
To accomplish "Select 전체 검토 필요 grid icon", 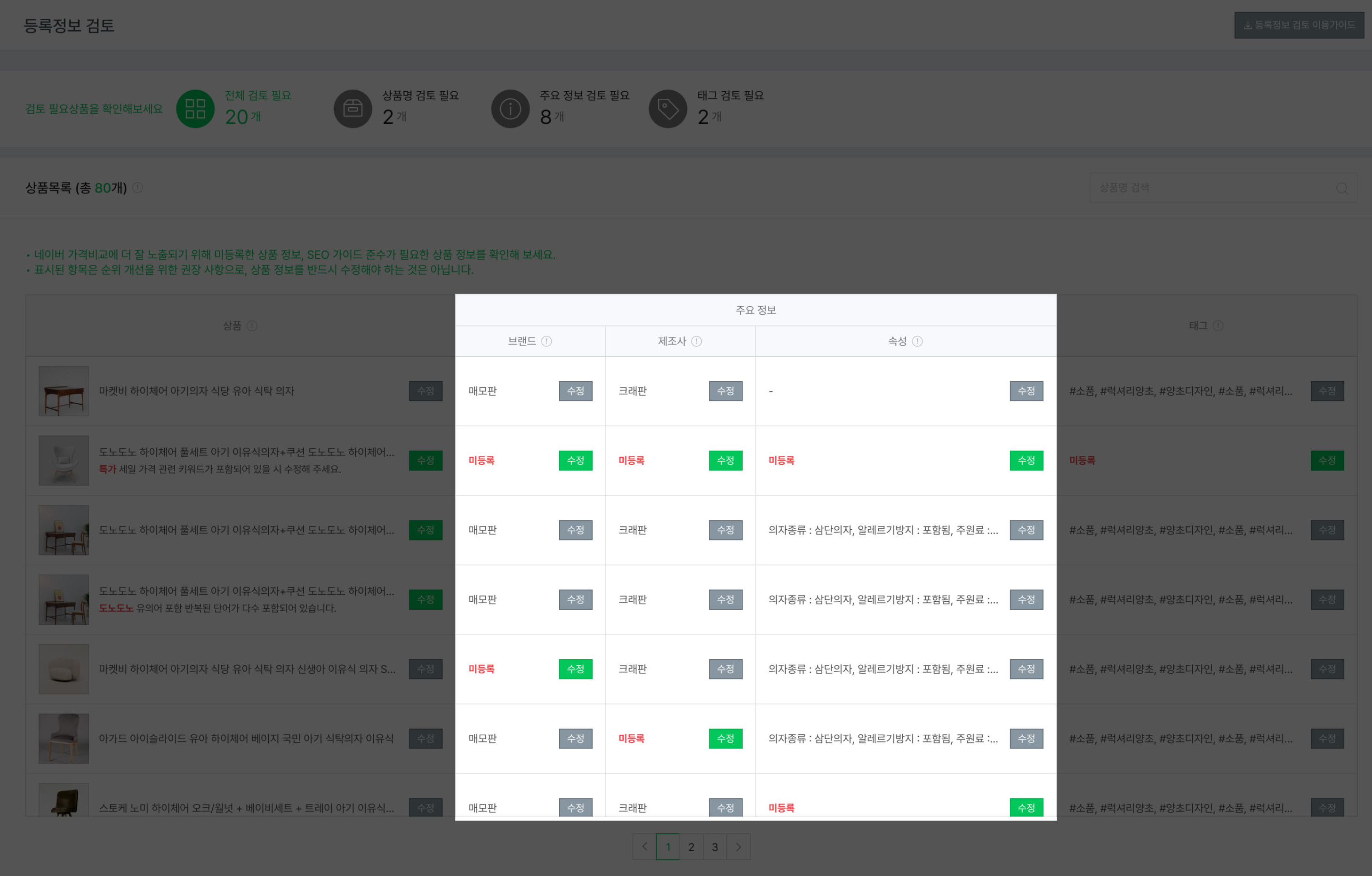I will (195, 108).
